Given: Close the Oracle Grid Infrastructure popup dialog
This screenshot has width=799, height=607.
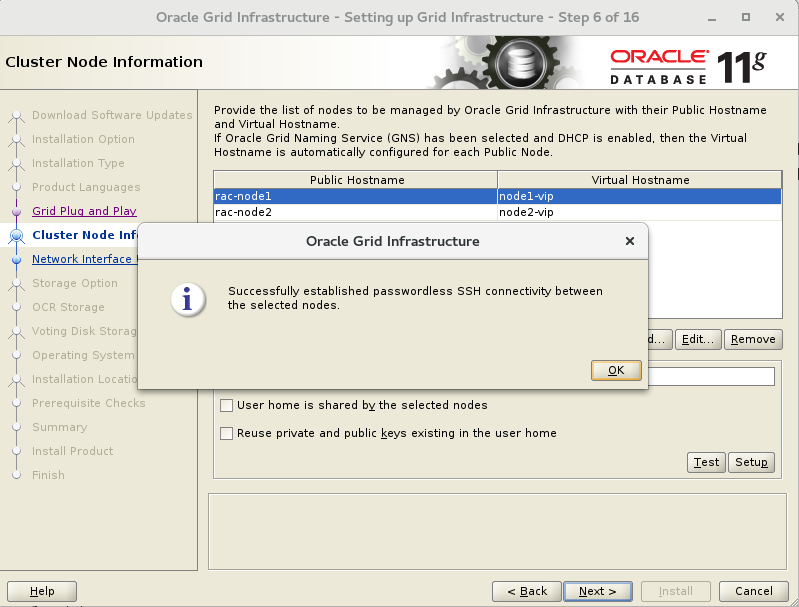Looking at the screenshot, I should click(630, 241).
